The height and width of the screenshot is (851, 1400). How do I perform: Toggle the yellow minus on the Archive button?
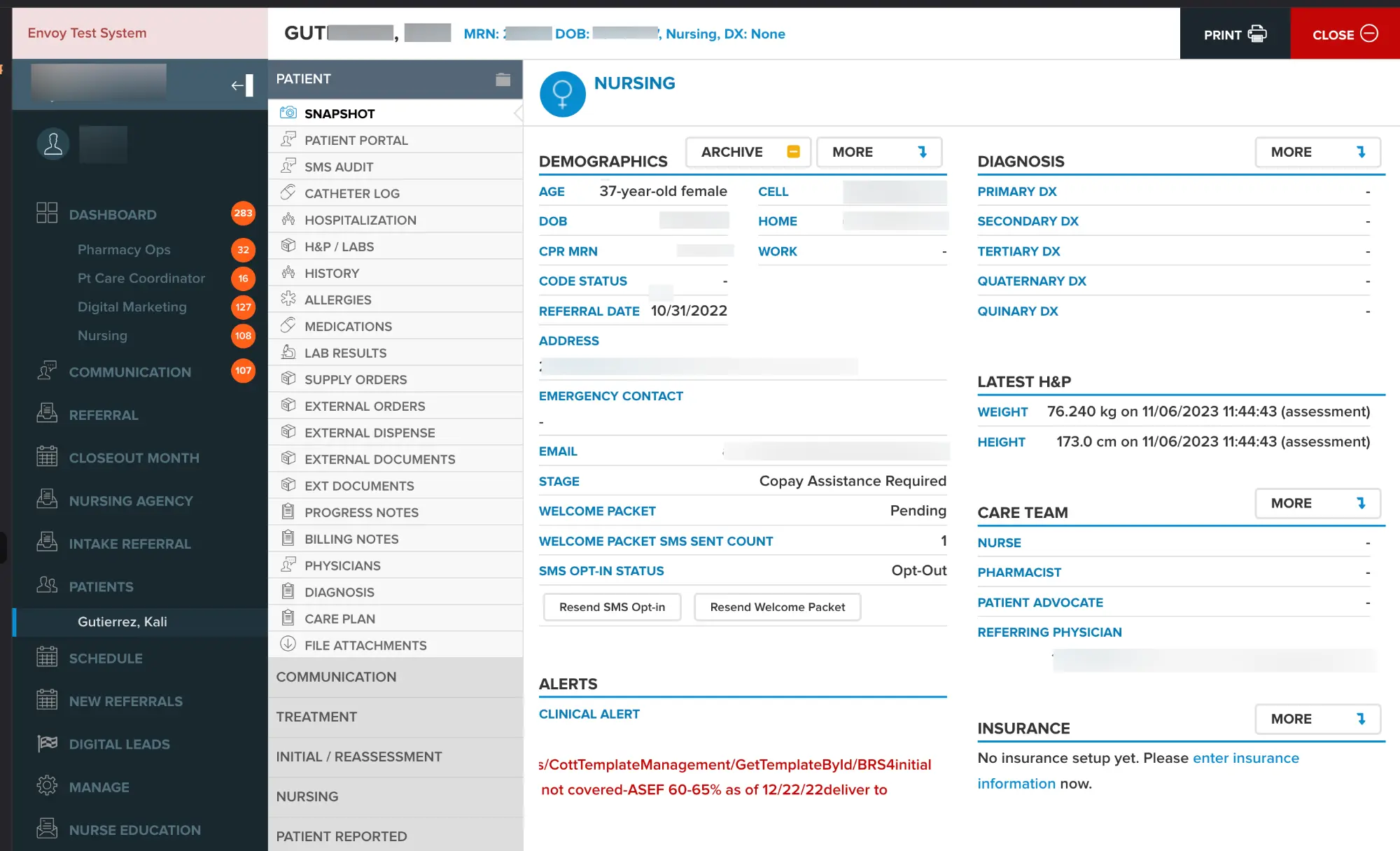(x=793, y=151)
